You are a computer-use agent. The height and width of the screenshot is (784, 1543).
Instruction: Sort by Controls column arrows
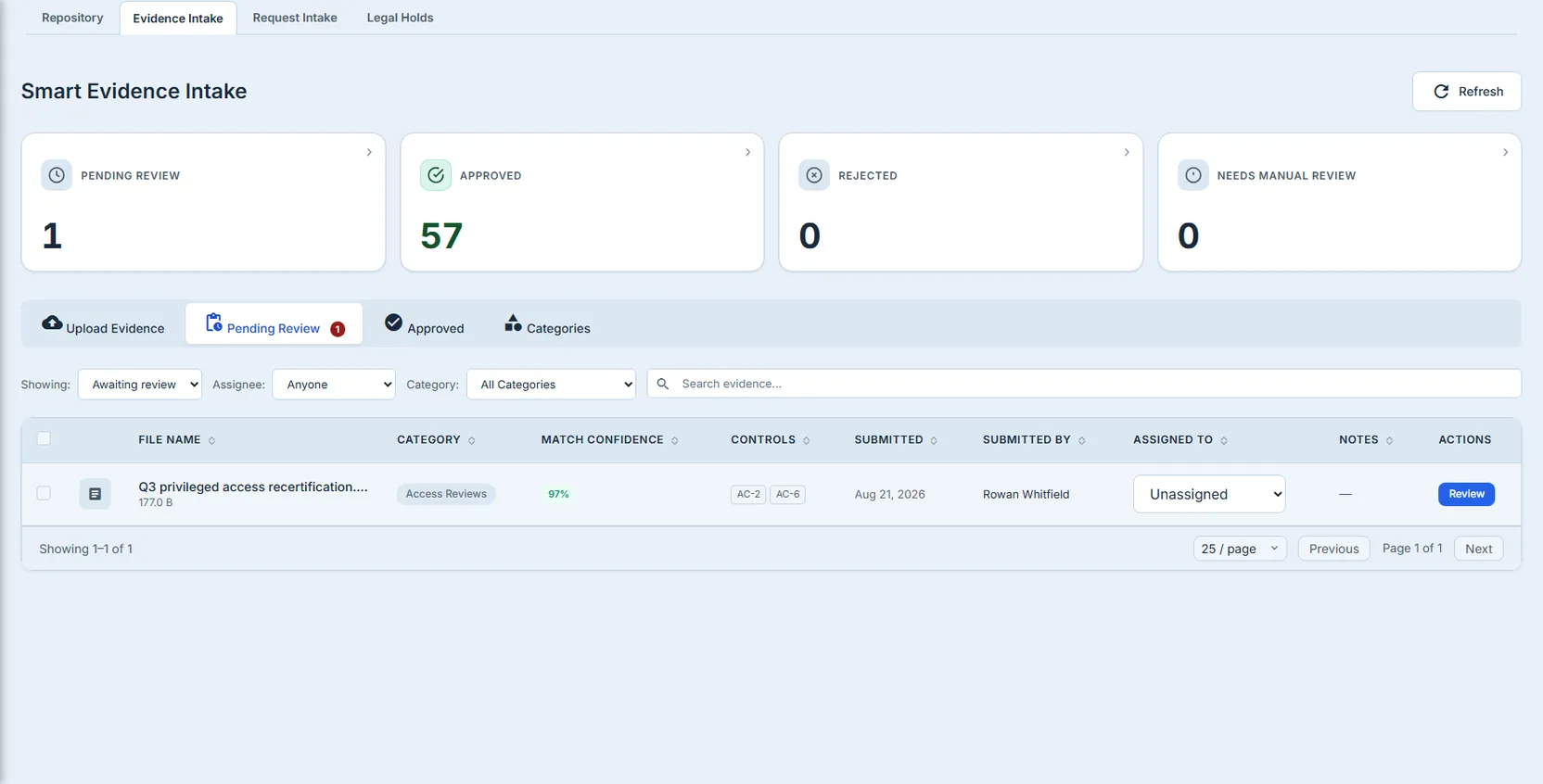pos(807,440)
